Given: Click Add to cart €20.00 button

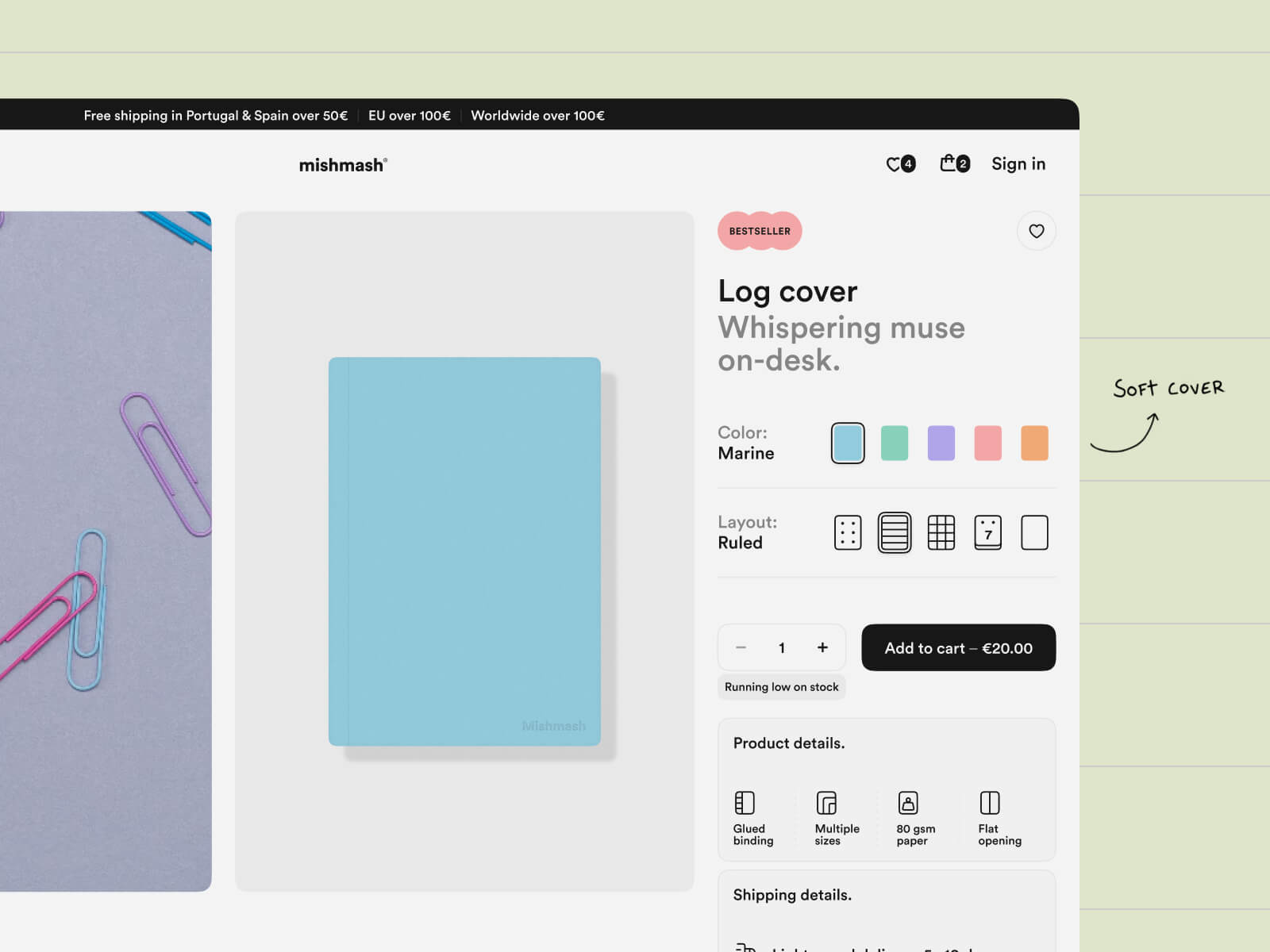Looking at the screenshot, I should [958, 647].
